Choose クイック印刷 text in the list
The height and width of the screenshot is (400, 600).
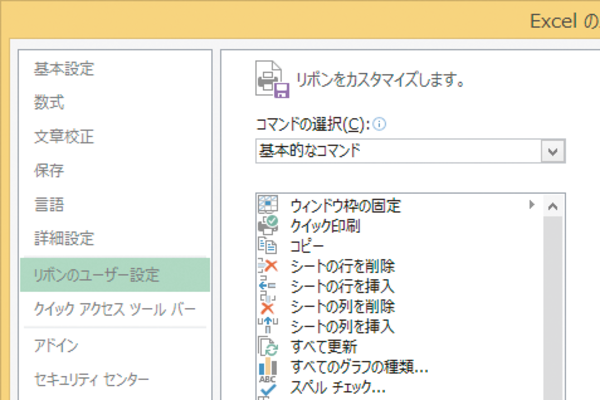(x=325, y=226)
